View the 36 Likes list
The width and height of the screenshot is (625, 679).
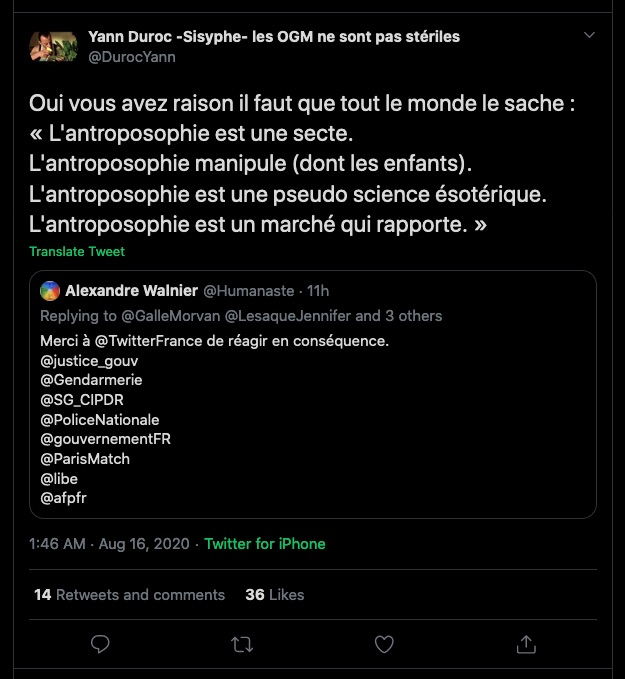point(275,594)
